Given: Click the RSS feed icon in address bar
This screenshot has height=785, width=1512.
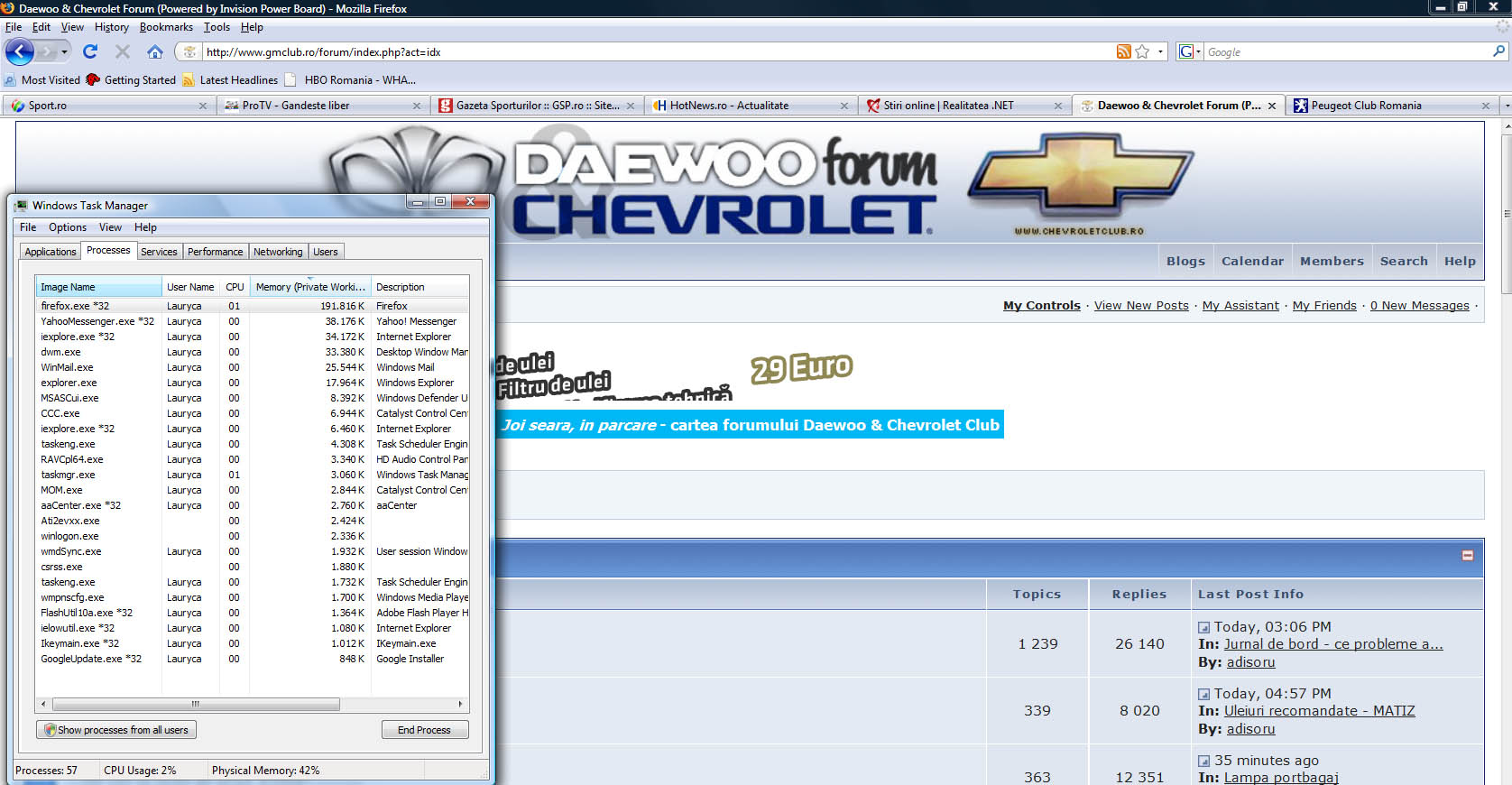Looking at the screenshot, I should [1123, 51].
